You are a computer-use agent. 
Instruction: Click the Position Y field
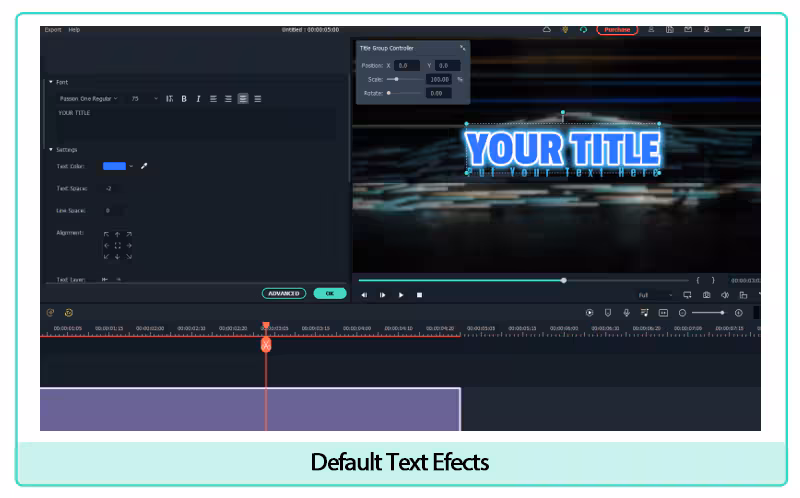[x=447, y=65]
